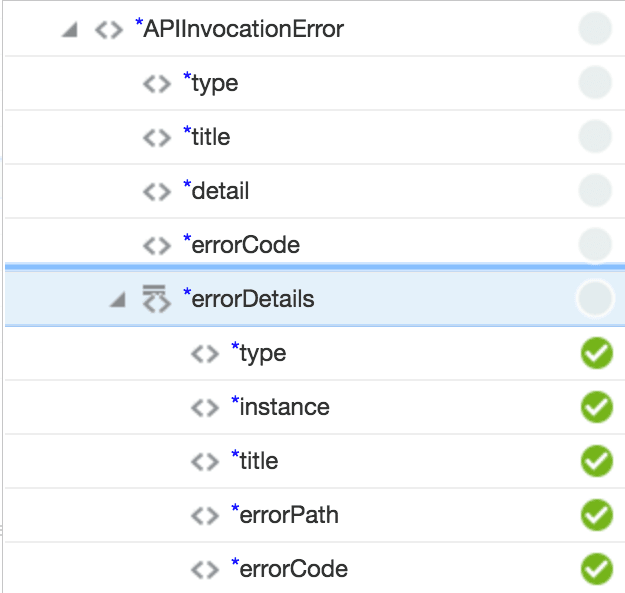Image resolution: width=625 pixels, height=593 pixels.
Task: Select the errorPath element label
Action: [x=289, y=515]
